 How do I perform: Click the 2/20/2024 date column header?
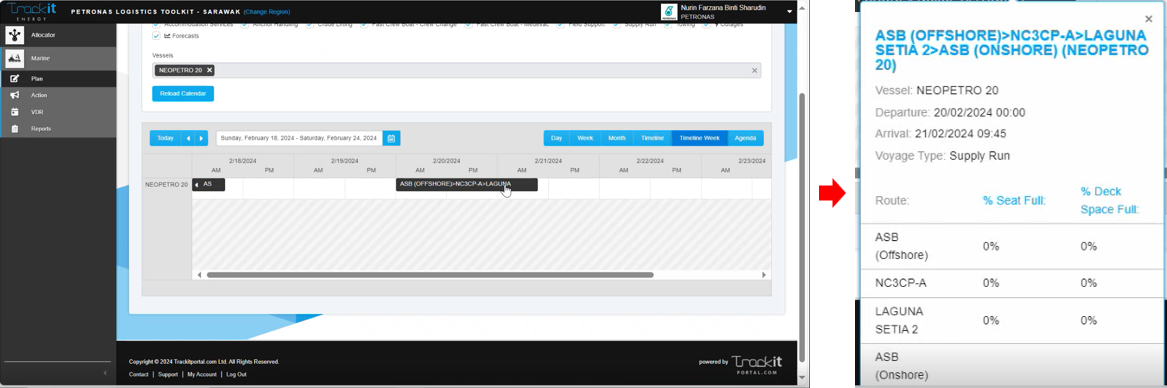click(x=447, y=161)
